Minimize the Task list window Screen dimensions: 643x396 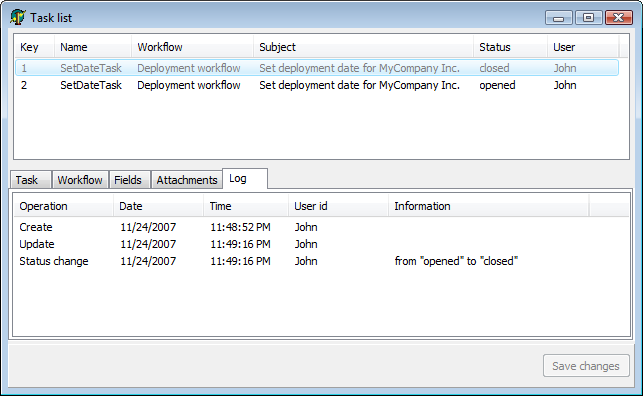tap(559, 18)
